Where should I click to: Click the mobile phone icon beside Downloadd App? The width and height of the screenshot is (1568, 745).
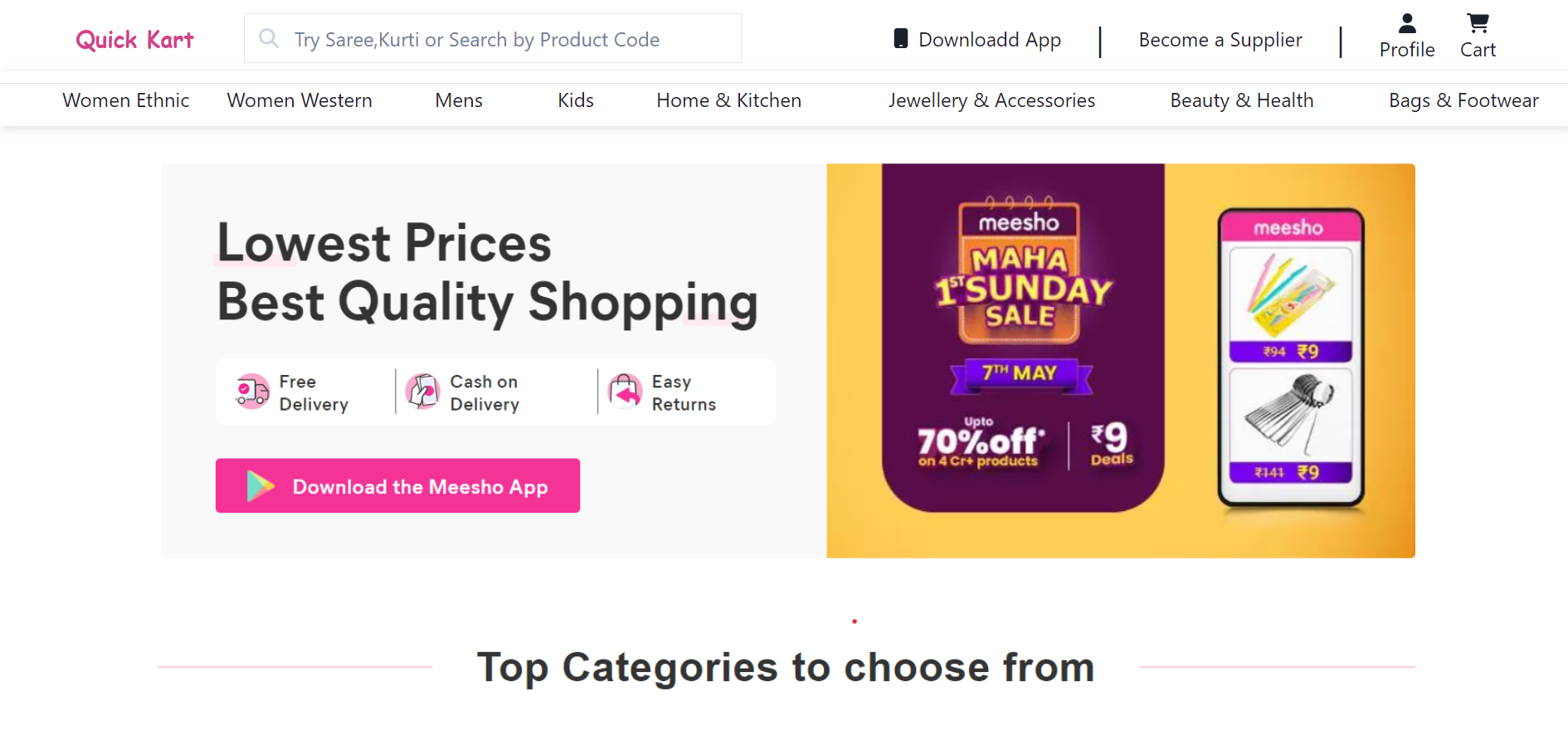[901, 38]
